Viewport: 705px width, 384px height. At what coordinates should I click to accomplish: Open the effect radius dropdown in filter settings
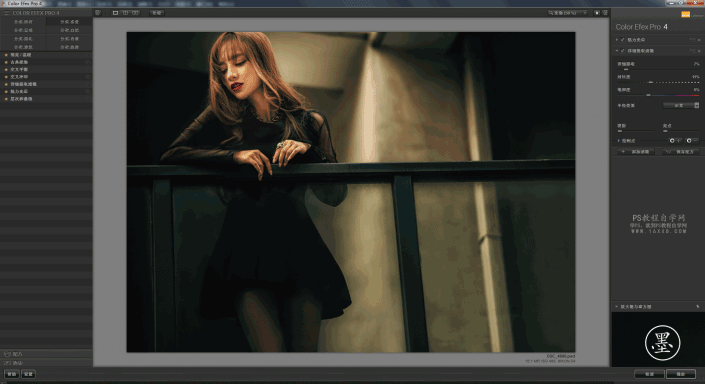click(x=681, y=106)
